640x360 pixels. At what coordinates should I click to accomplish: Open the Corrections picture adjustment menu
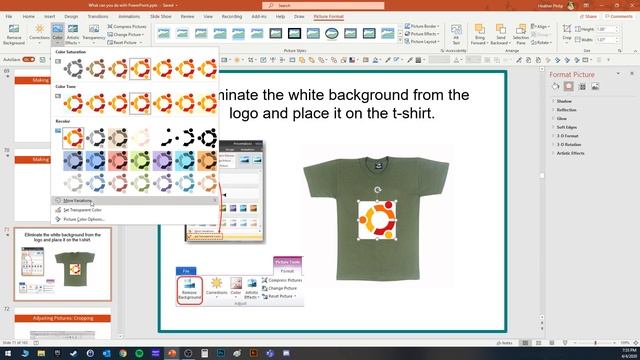39,34
